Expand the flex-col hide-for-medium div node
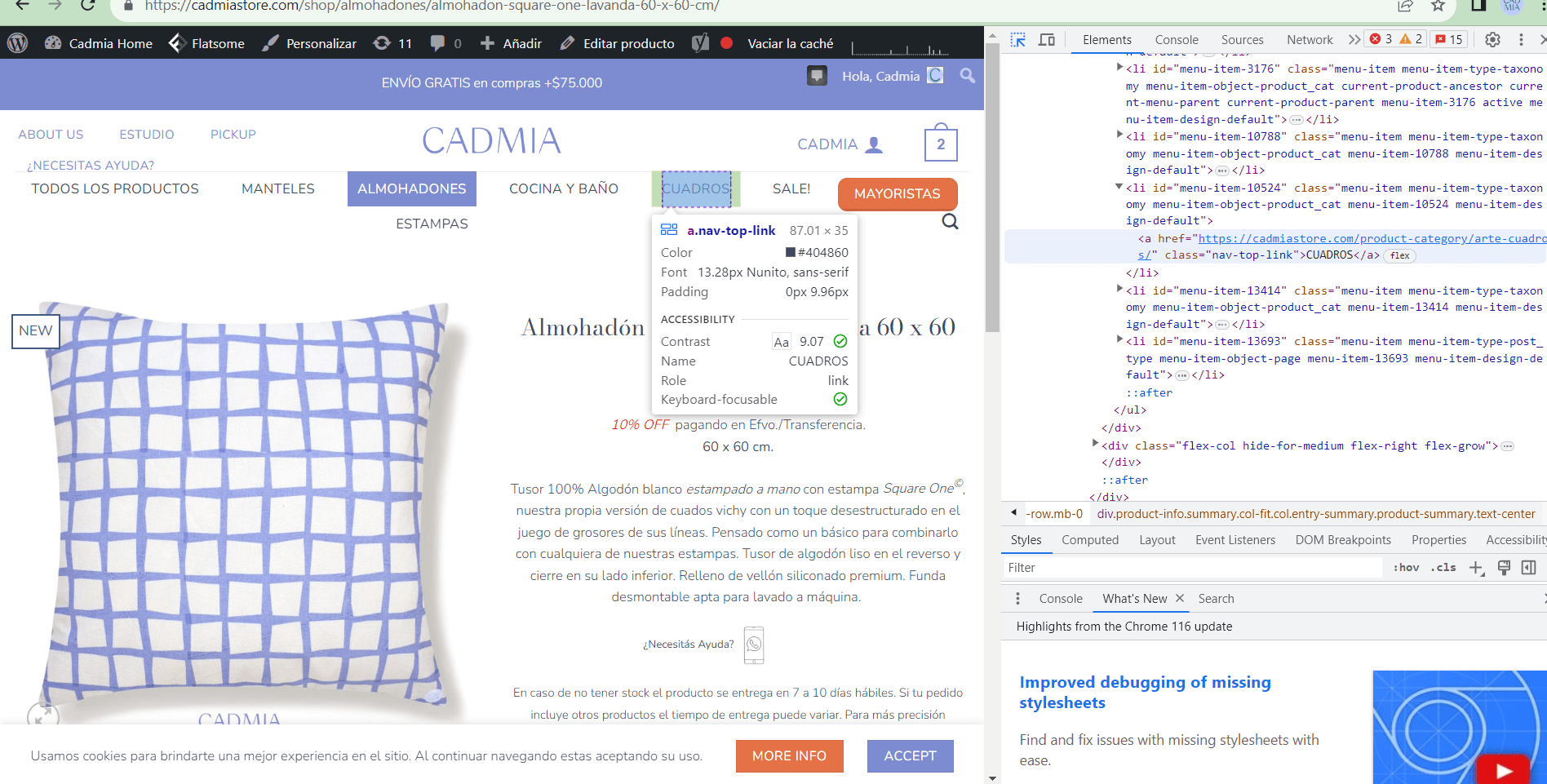1547x784 pixels. click(x=1096, y=444)
